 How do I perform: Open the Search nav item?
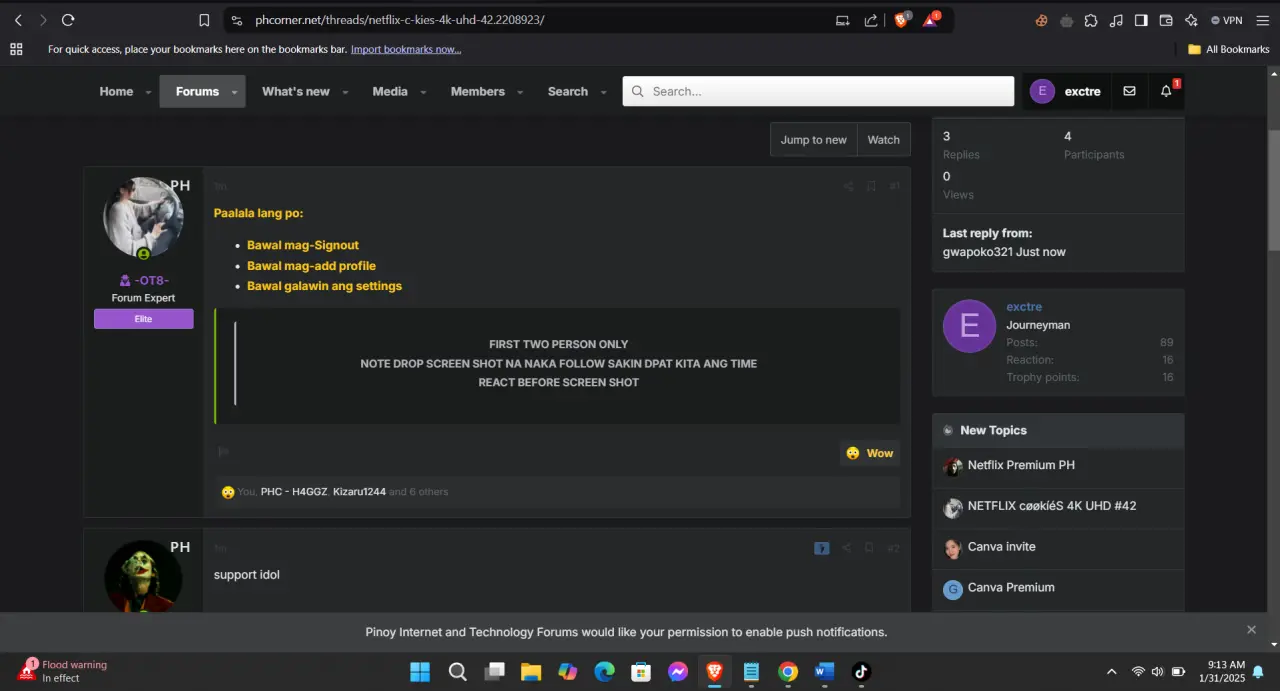click(568, 91)
